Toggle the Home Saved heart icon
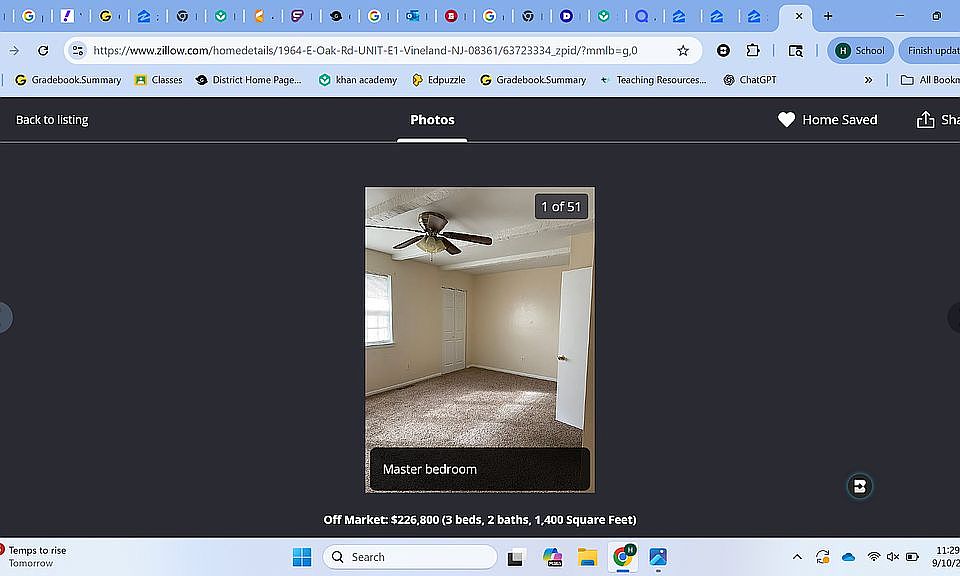The width and height of the screenshot is (960, 576). [786, 120]
